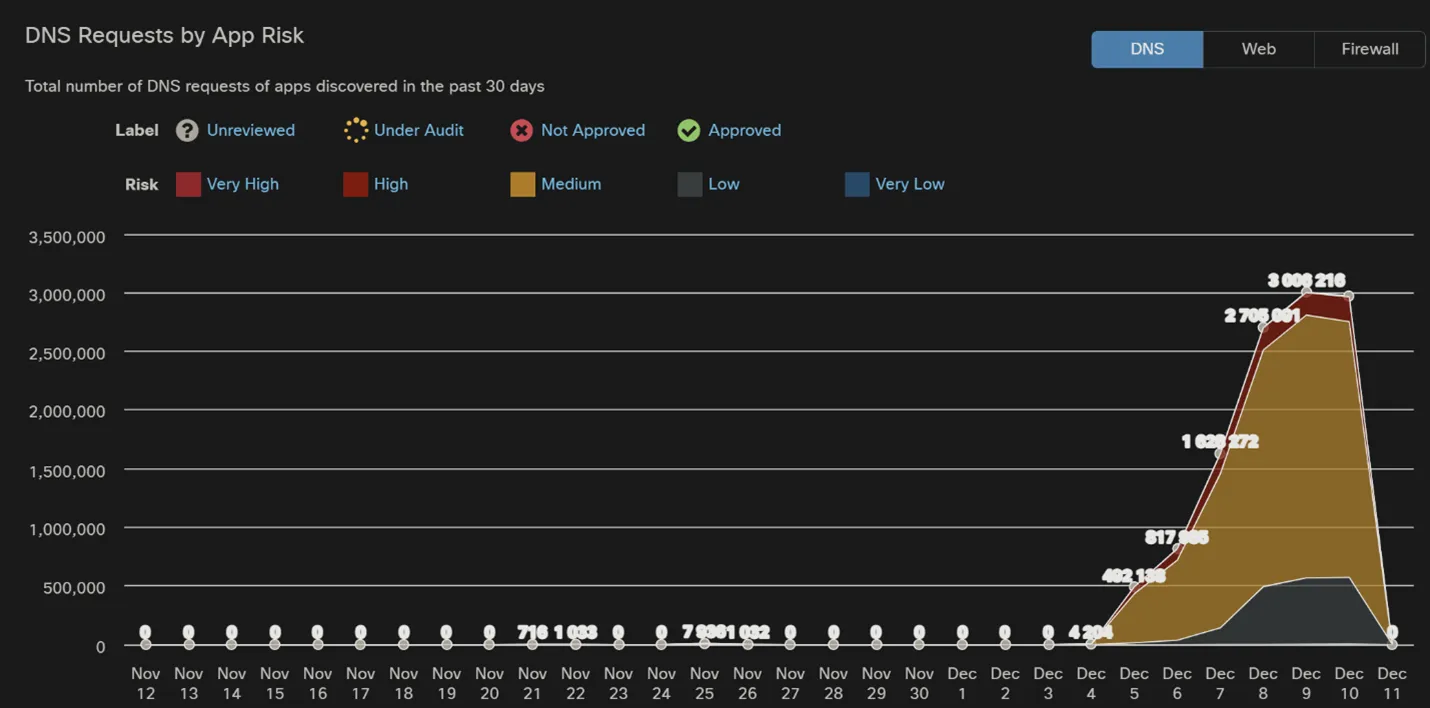Open the Firewall tab
Viewport: 1430px width, 708px height.
[x=1369, y=49]
